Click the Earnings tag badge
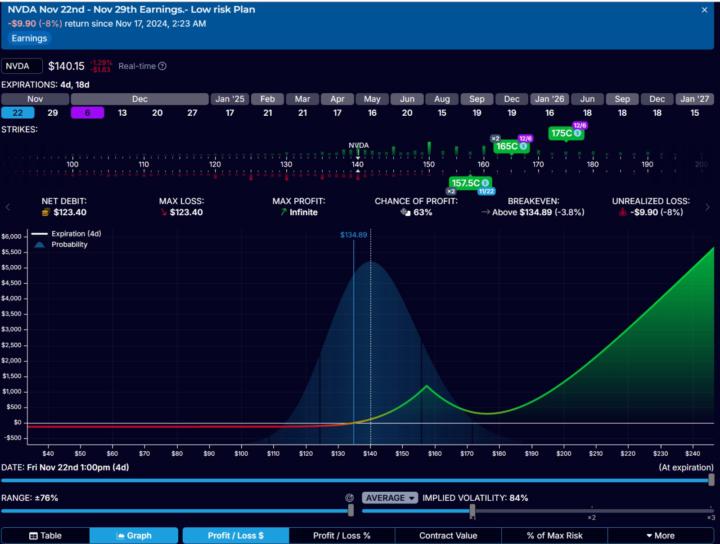The image size is (720, 544). coord(30,38)
